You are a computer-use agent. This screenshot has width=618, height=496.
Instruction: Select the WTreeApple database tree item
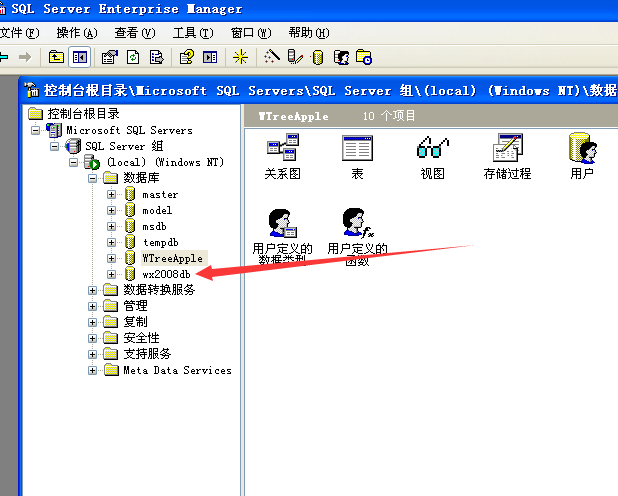tap(172, 258)
